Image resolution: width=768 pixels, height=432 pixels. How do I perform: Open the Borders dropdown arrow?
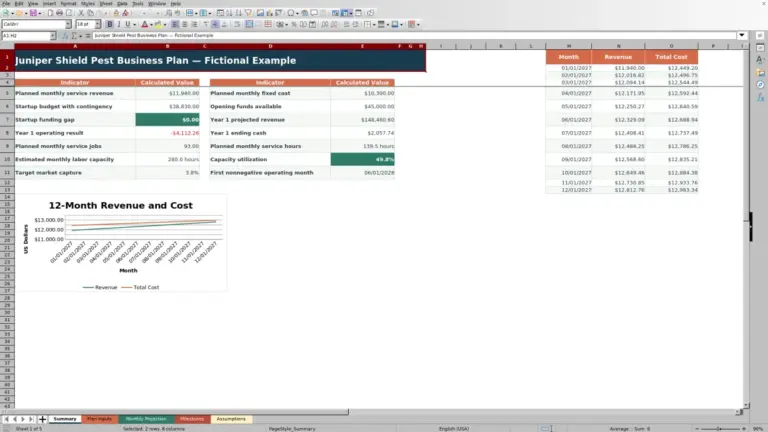click(374, 24)
